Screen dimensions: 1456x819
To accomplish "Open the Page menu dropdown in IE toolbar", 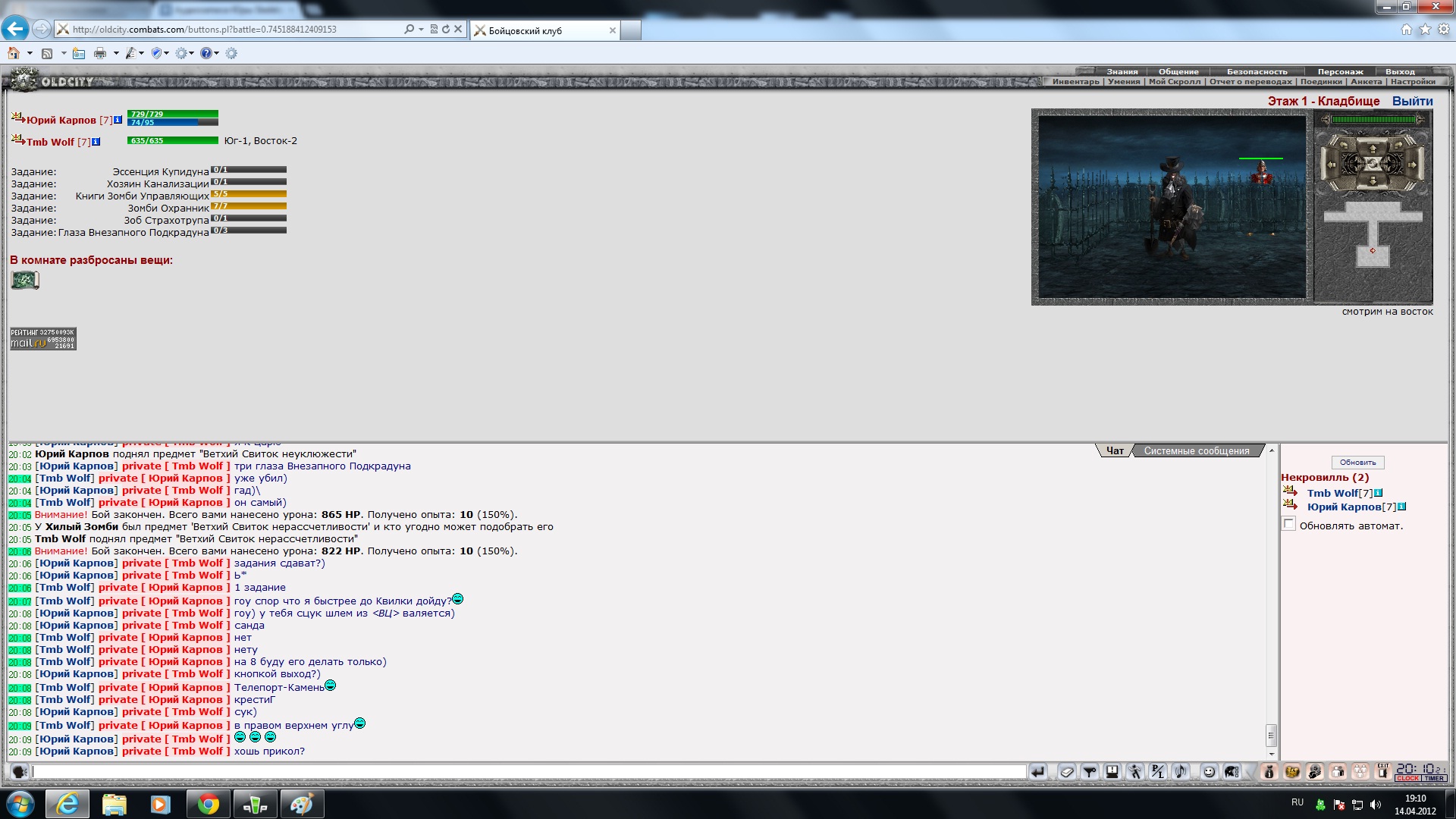I will 135,53.
